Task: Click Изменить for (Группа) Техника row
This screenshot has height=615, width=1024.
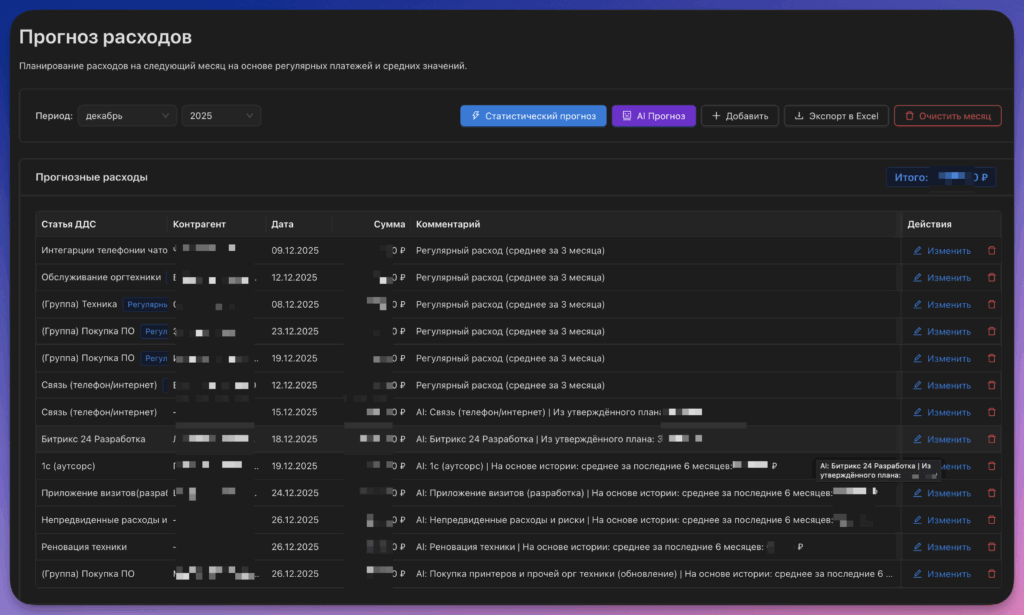Action: tap(942, 304)
